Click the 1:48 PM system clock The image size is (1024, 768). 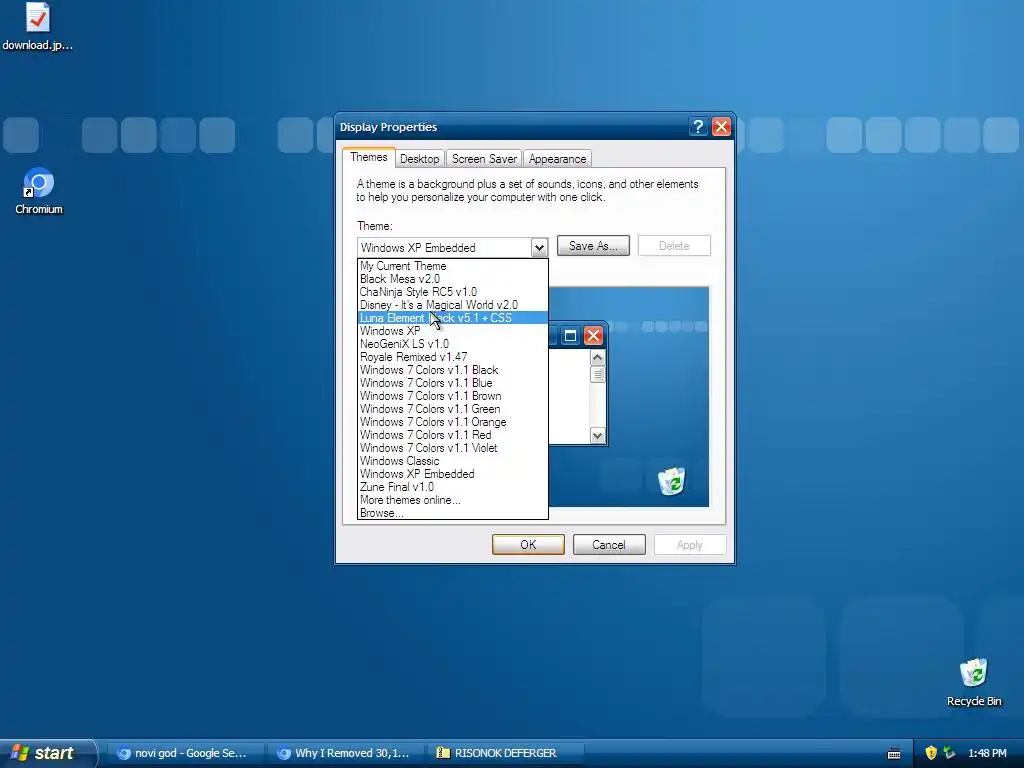pos(987,753)
